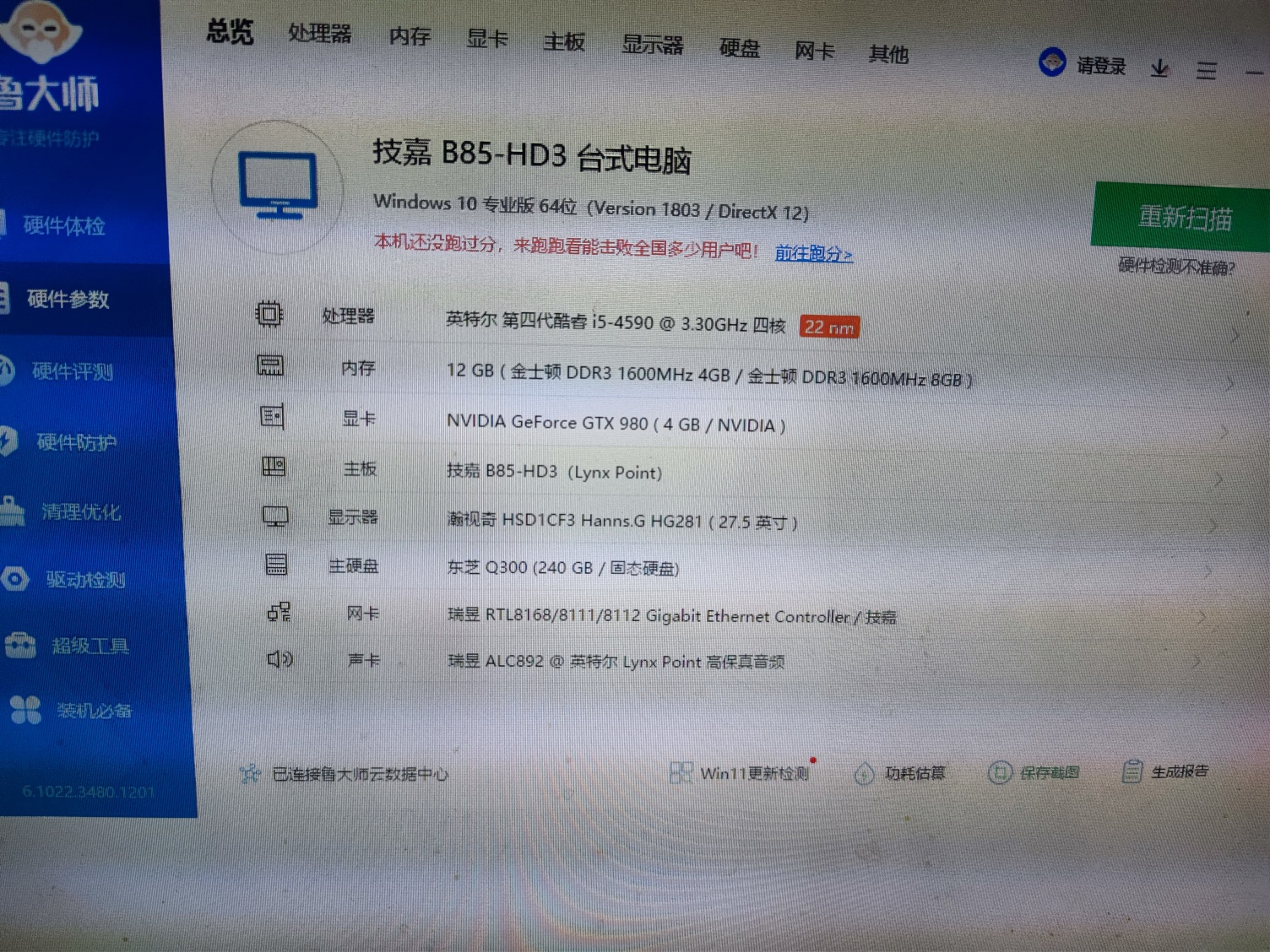This screenshot has width=1270, height=952.
Task: Open the 显卡 tab
Action: [487, 39]
